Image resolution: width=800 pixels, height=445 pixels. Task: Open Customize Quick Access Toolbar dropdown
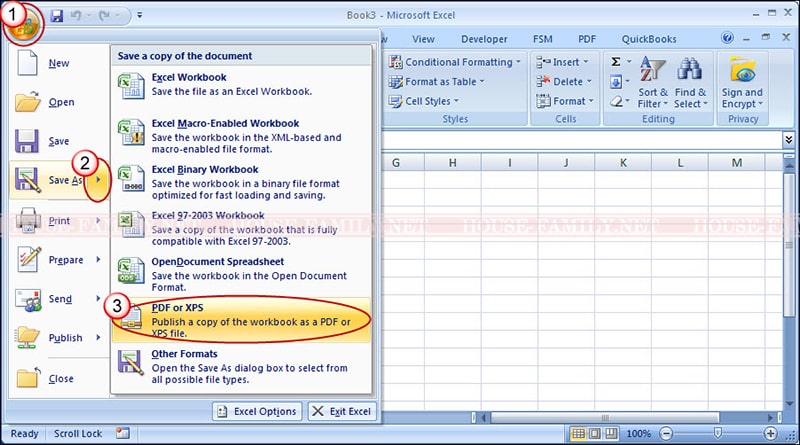pos(140,16)
